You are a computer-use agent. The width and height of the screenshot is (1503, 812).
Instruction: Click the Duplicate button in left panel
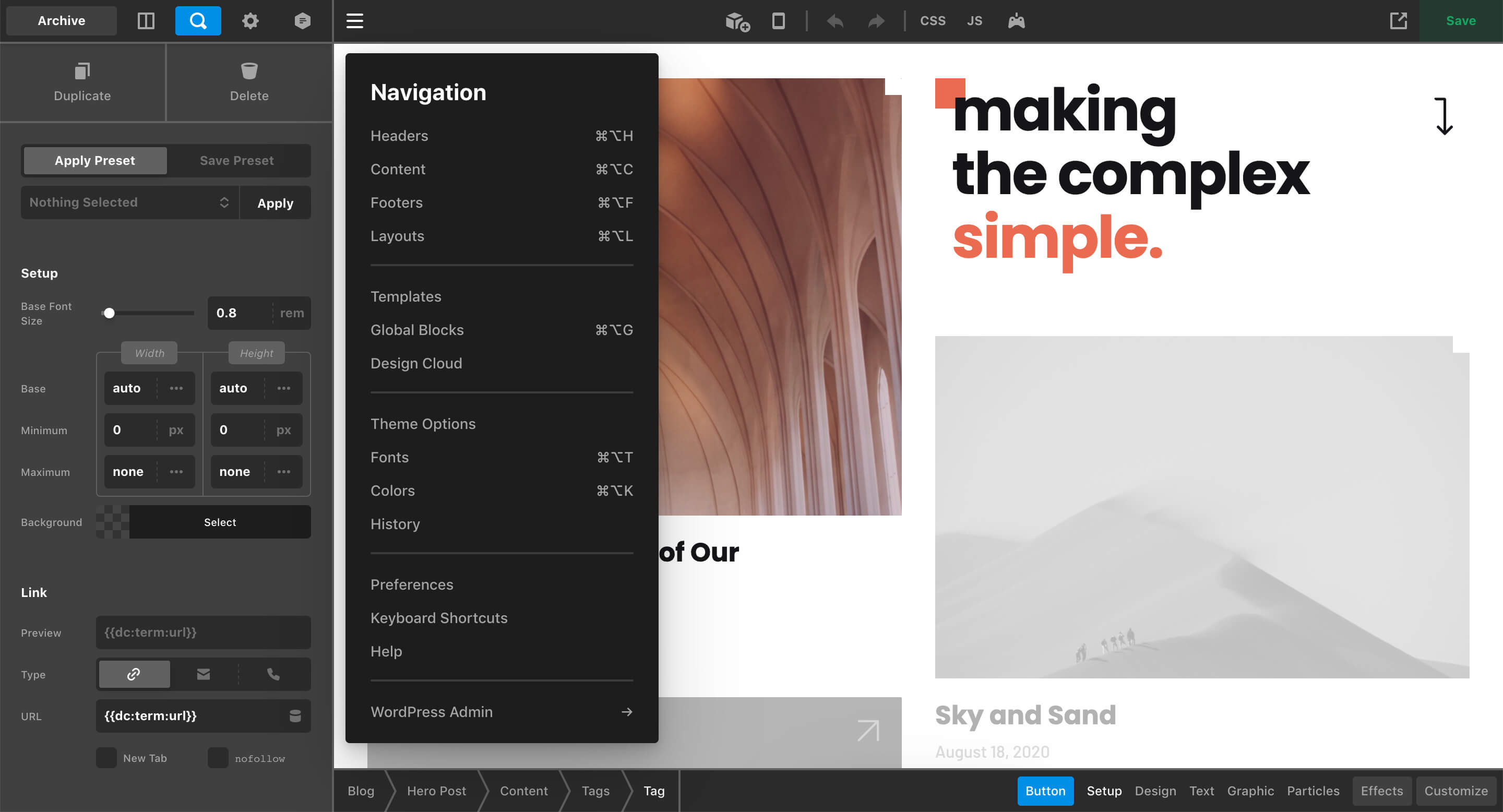click(x=82, y=81)
